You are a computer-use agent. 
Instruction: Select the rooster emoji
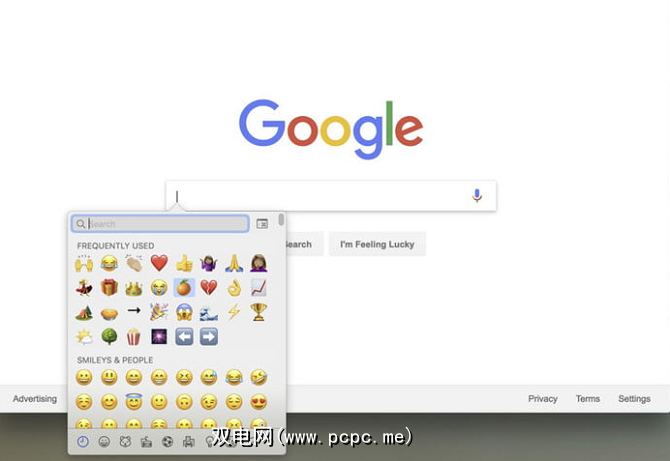pos(84,288)
